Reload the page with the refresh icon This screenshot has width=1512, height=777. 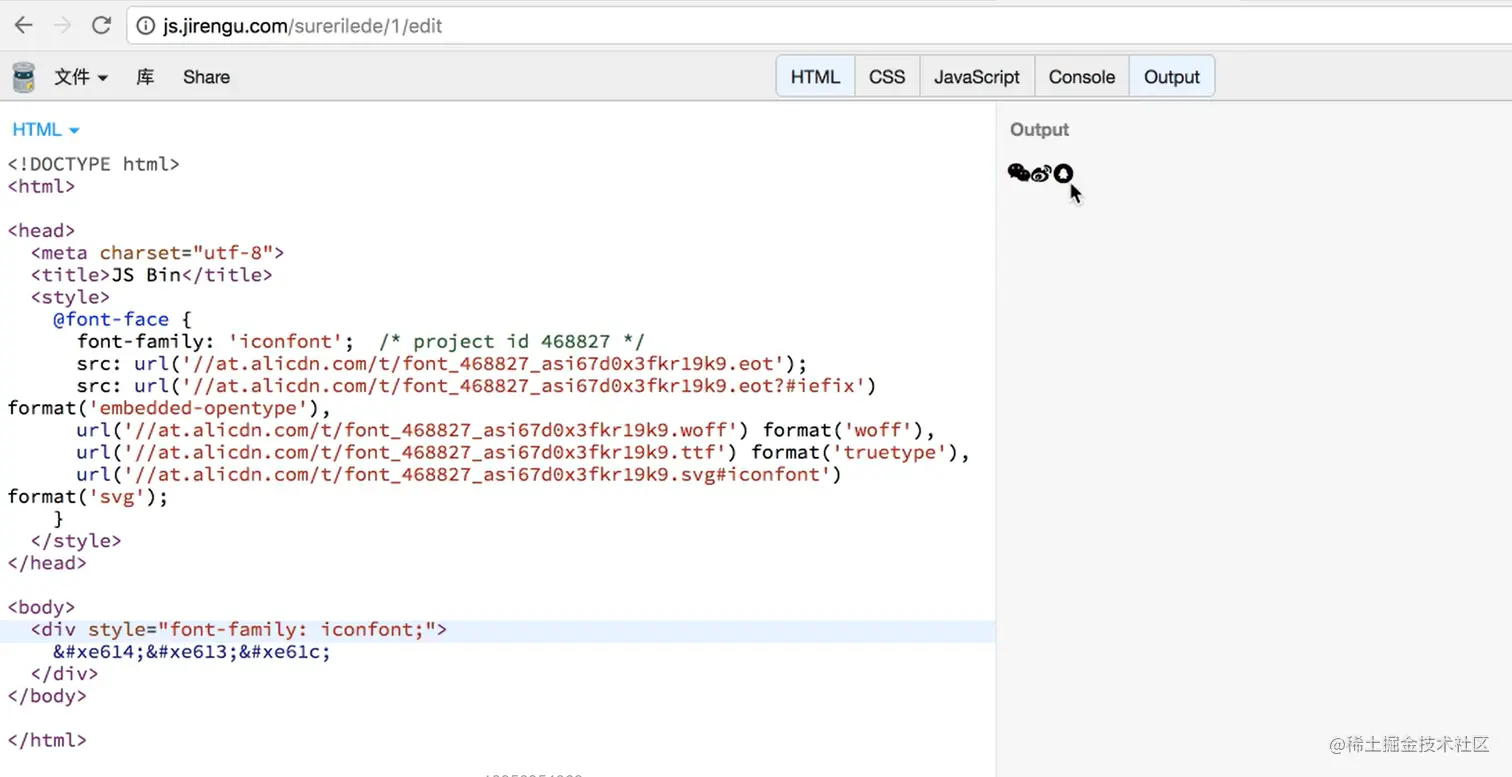[x=101, y=26]
